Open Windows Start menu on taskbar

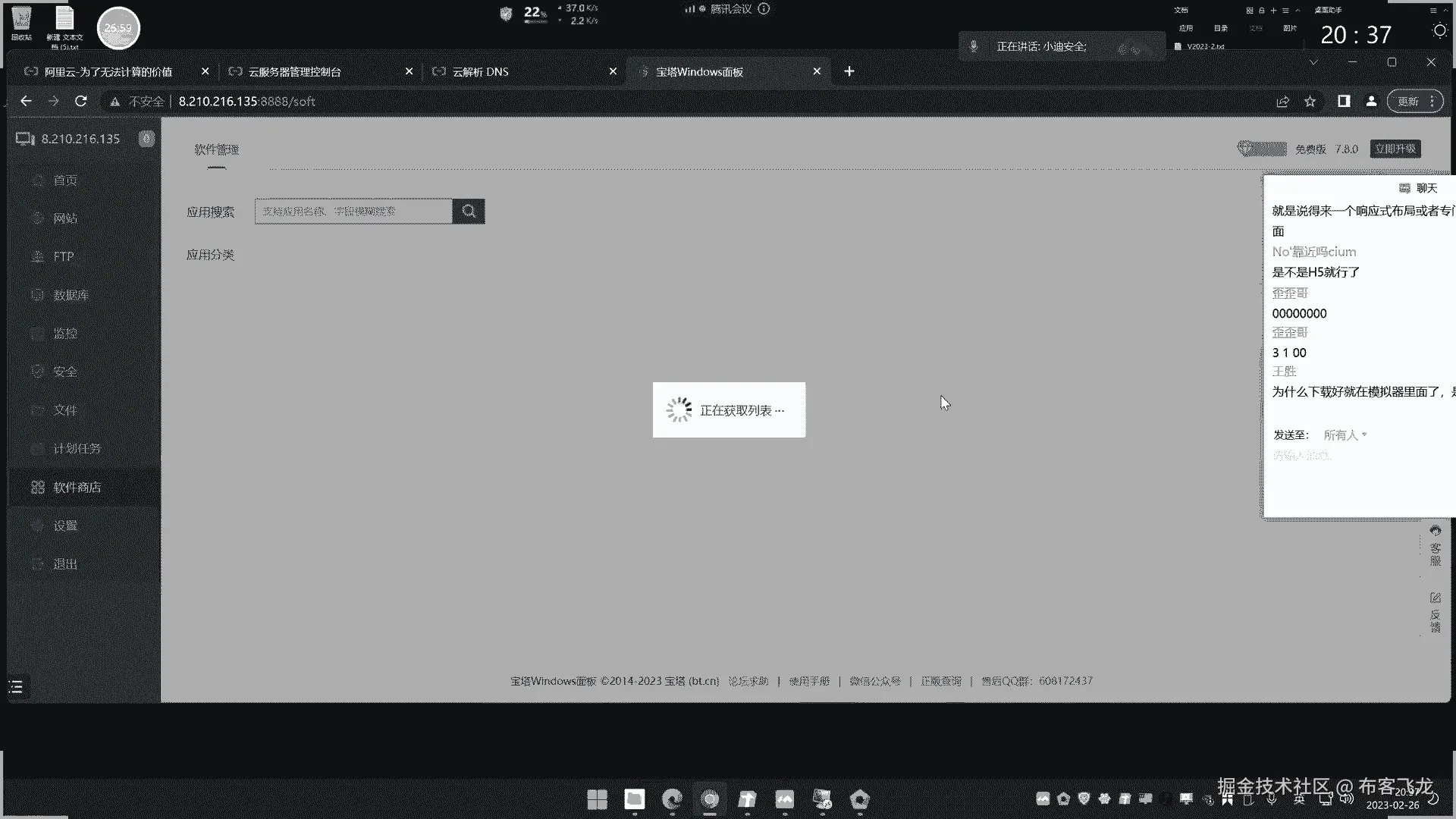coord(597,799)
